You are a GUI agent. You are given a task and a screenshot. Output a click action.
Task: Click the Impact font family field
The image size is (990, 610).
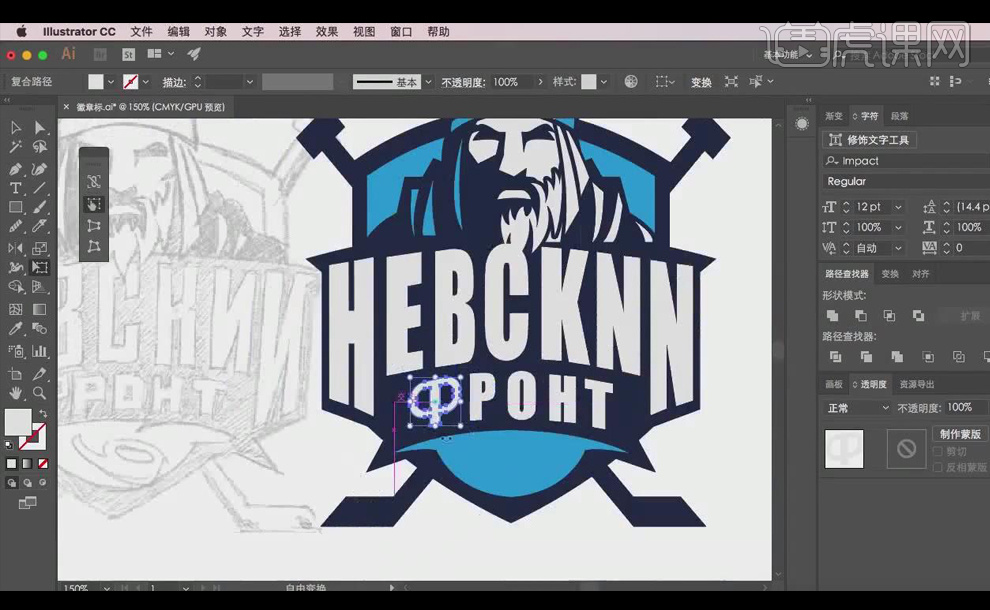coord(905,161)
